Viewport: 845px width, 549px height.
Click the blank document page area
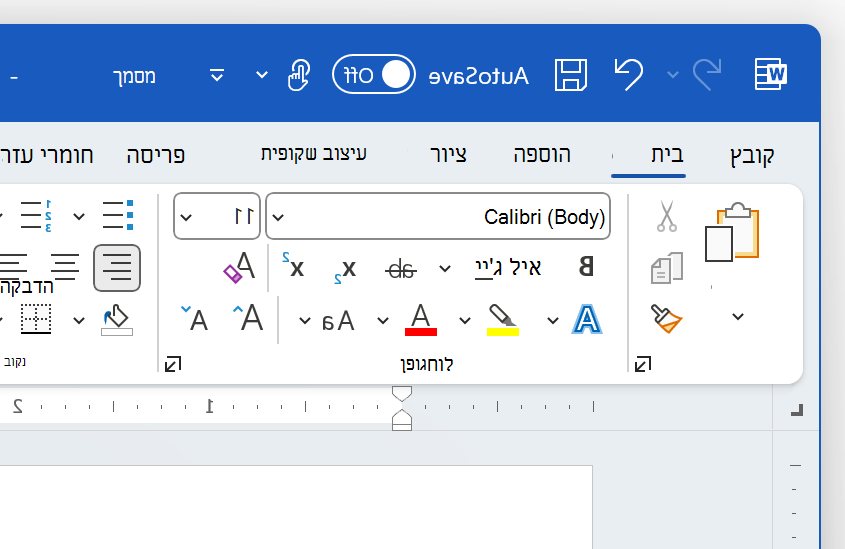pyautogui.click(x=296, y=507)
